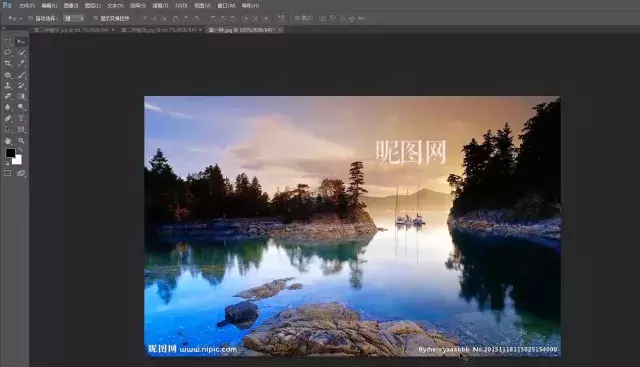Open the auto-select group/layer dropdown
This screenshot has height=367, width=640.
coord(74,18)
